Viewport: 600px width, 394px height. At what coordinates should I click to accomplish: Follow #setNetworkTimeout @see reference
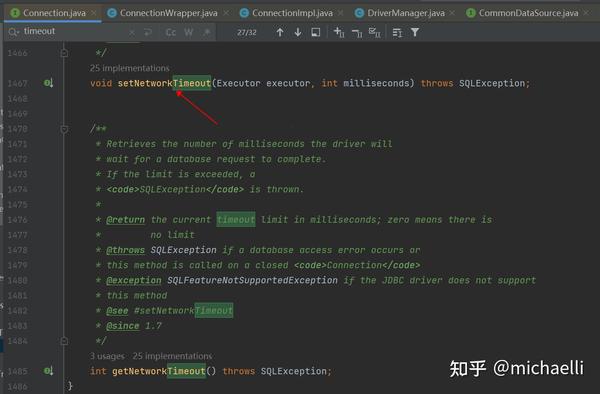[183, 311]
